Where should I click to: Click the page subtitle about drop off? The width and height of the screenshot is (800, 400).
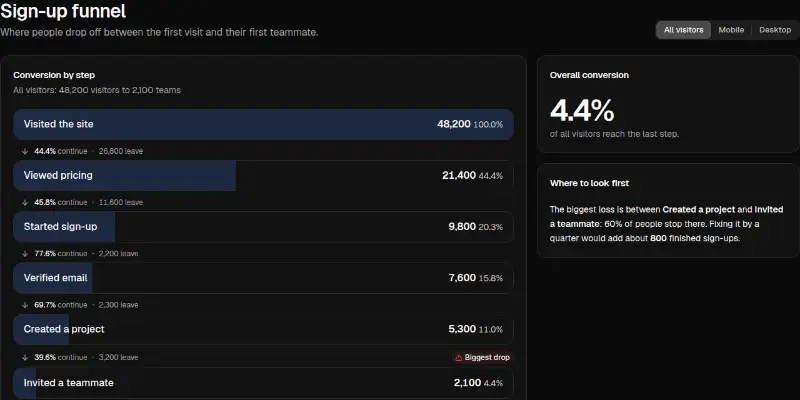159,32
